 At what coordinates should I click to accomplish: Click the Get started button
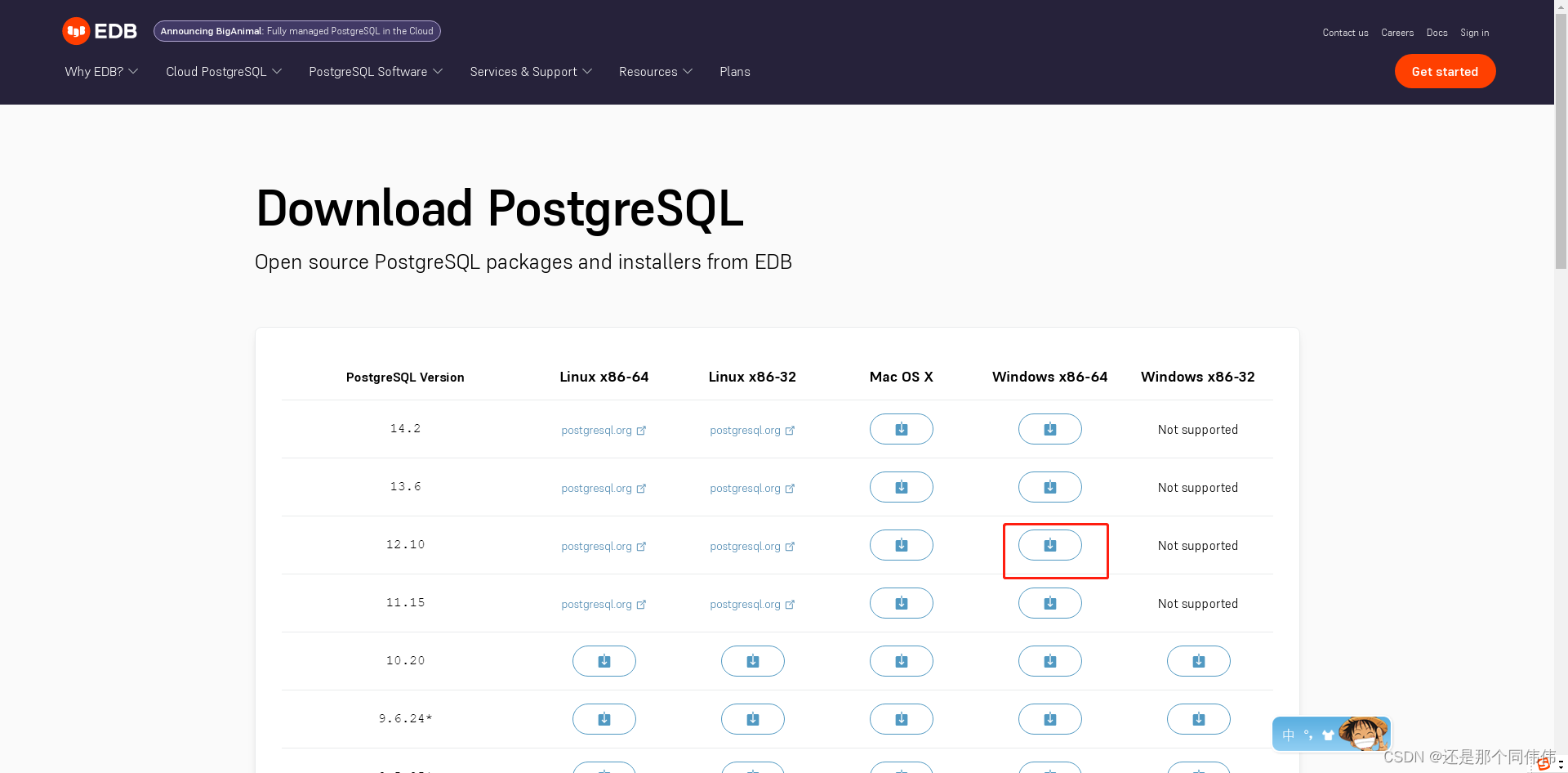1445,71
